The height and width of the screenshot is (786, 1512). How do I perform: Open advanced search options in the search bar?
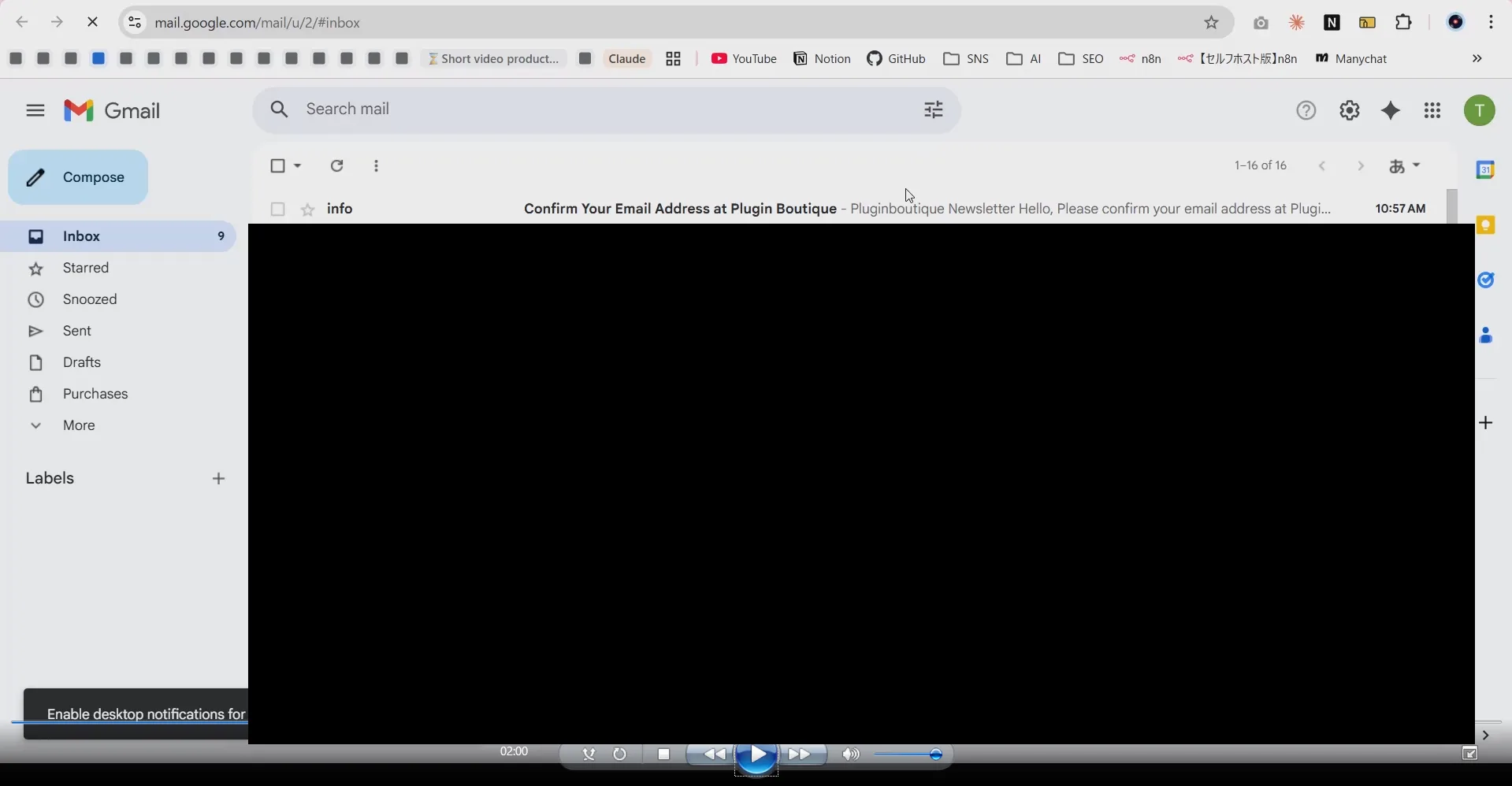[x=932, y=110]
